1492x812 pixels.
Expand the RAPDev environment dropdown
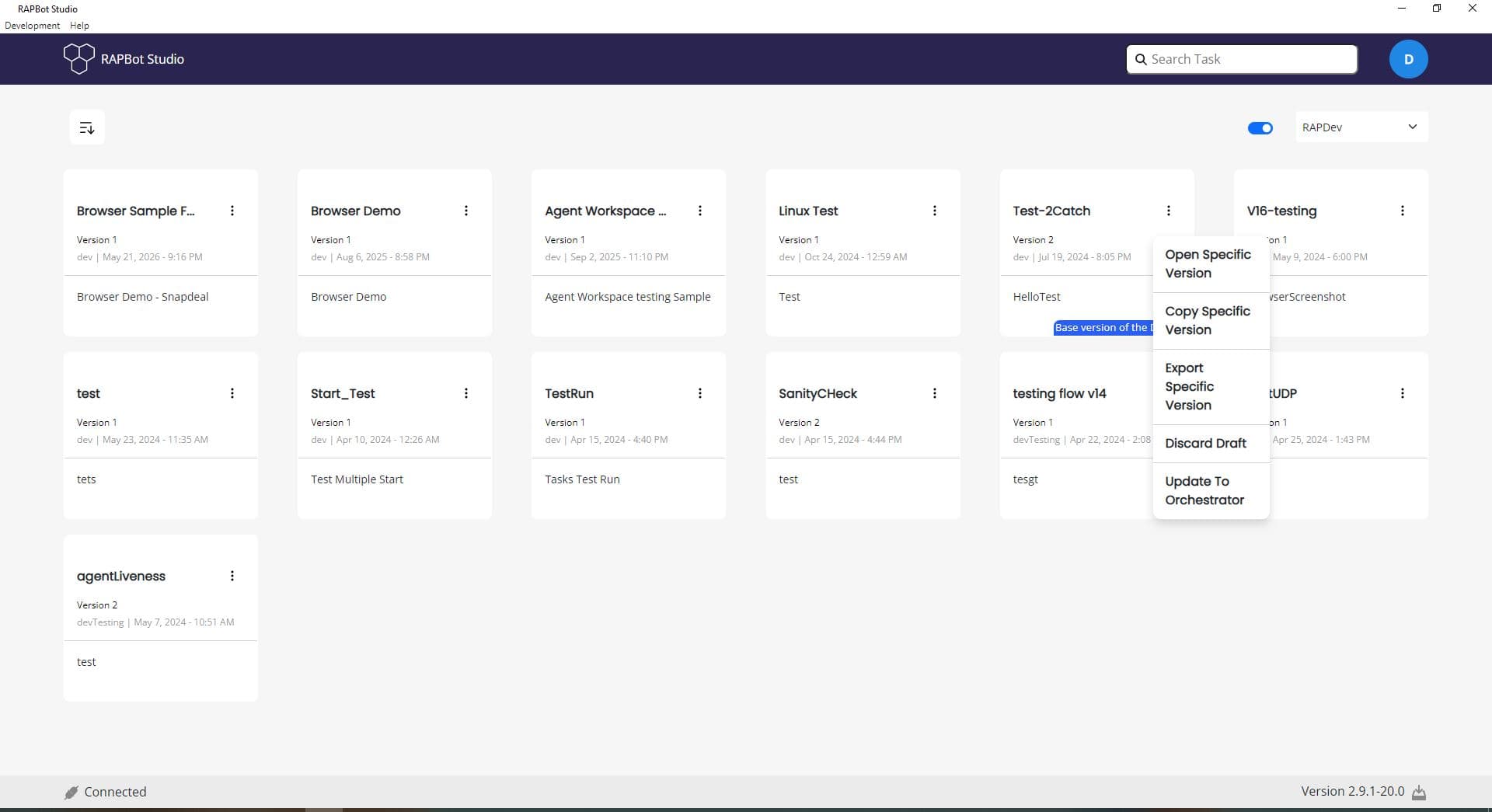coord(1361,127)
